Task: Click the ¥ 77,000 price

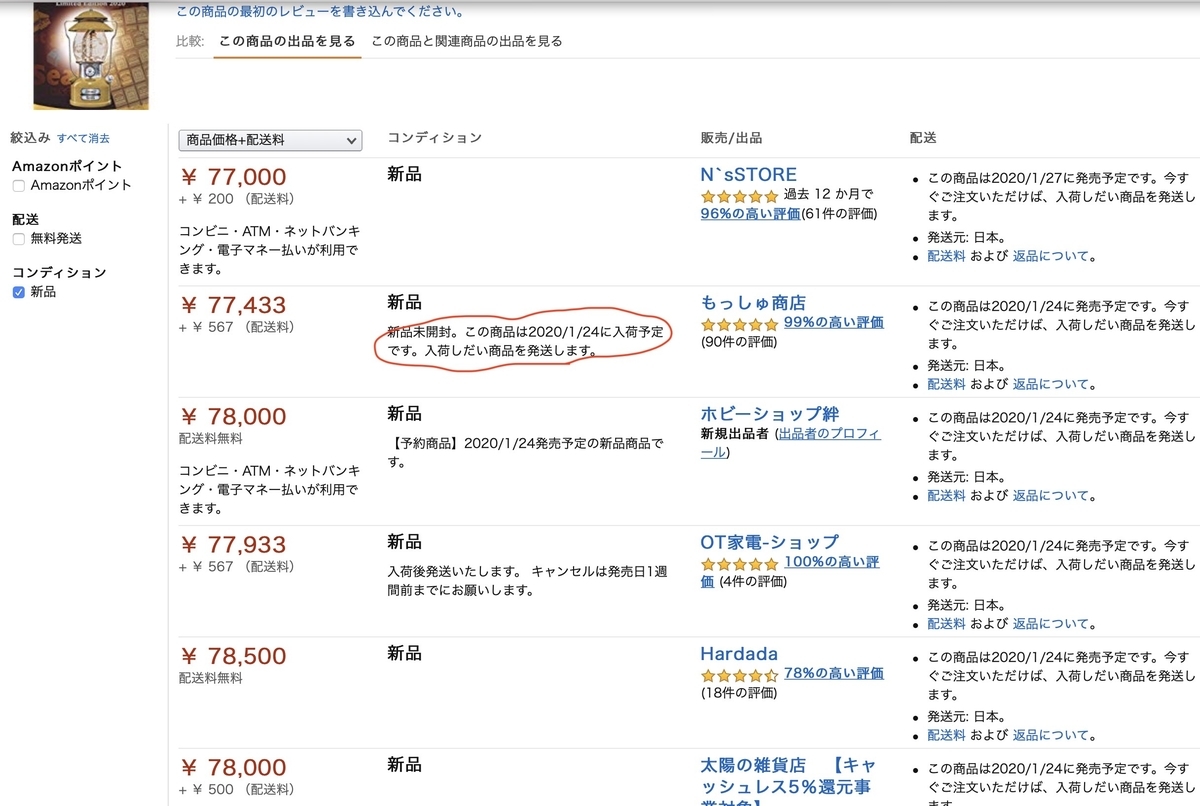Action: pos(233,177)
